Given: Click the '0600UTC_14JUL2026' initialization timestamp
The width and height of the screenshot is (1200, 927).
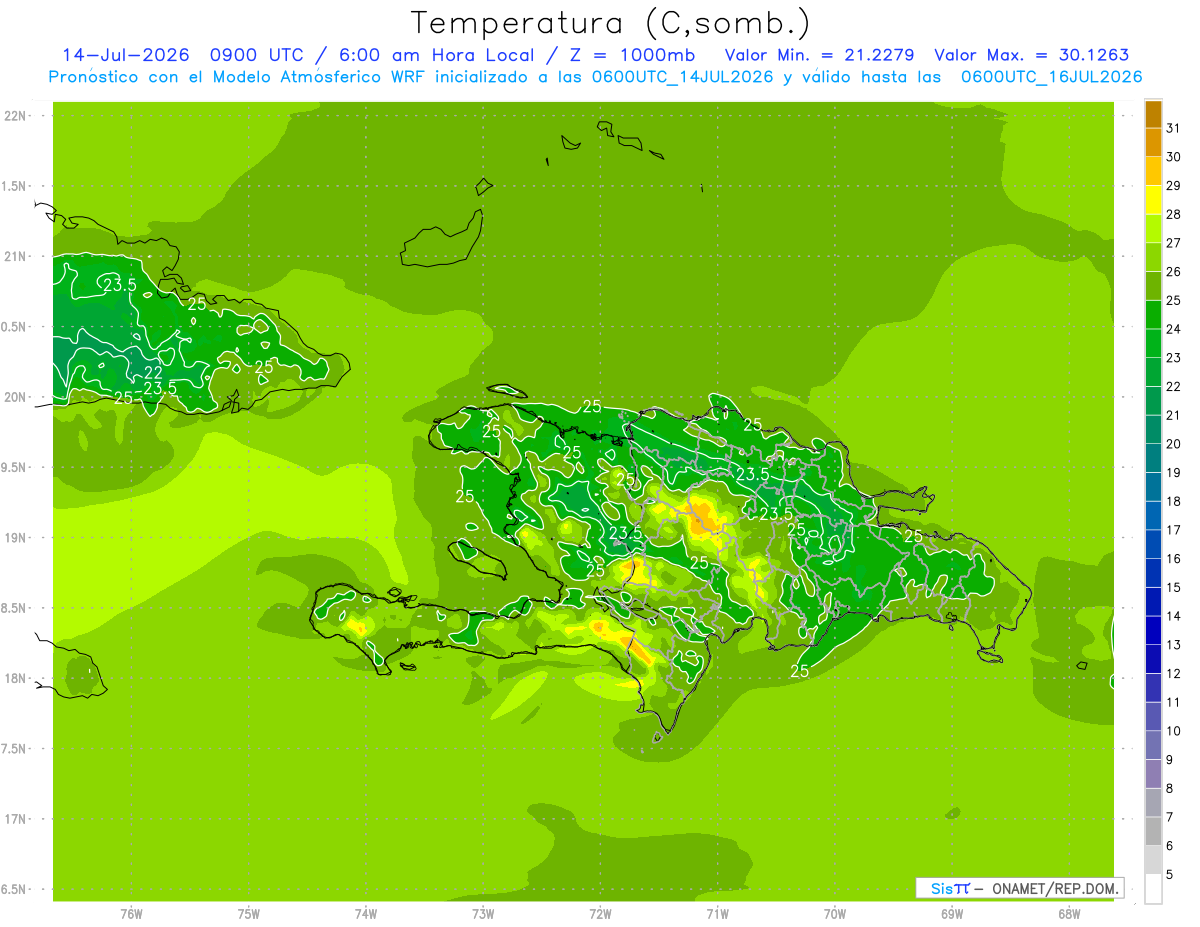Looking at the screenshot, I should [x=682, y=77].
